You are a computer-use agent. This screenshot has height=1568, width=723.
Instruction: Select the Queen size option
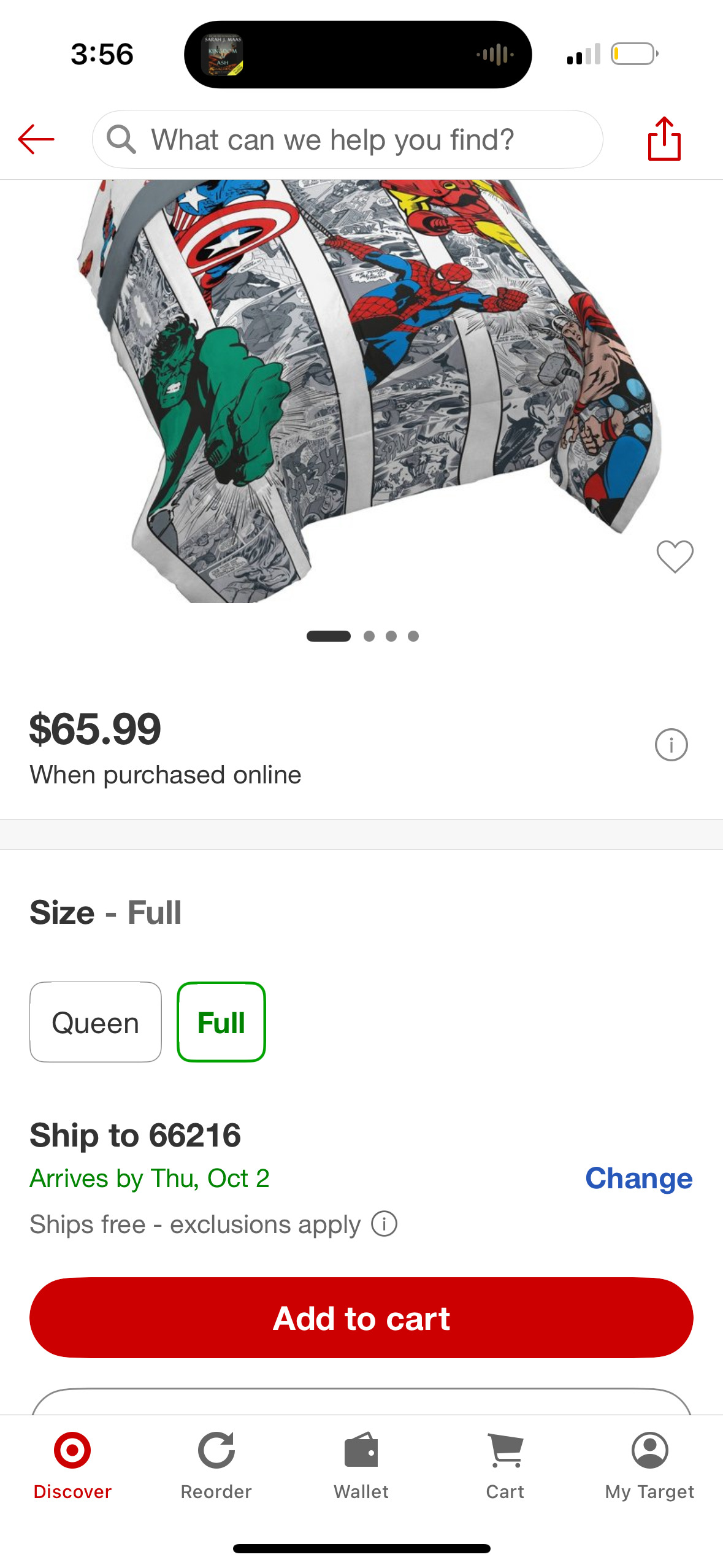tap(96, 1022)
